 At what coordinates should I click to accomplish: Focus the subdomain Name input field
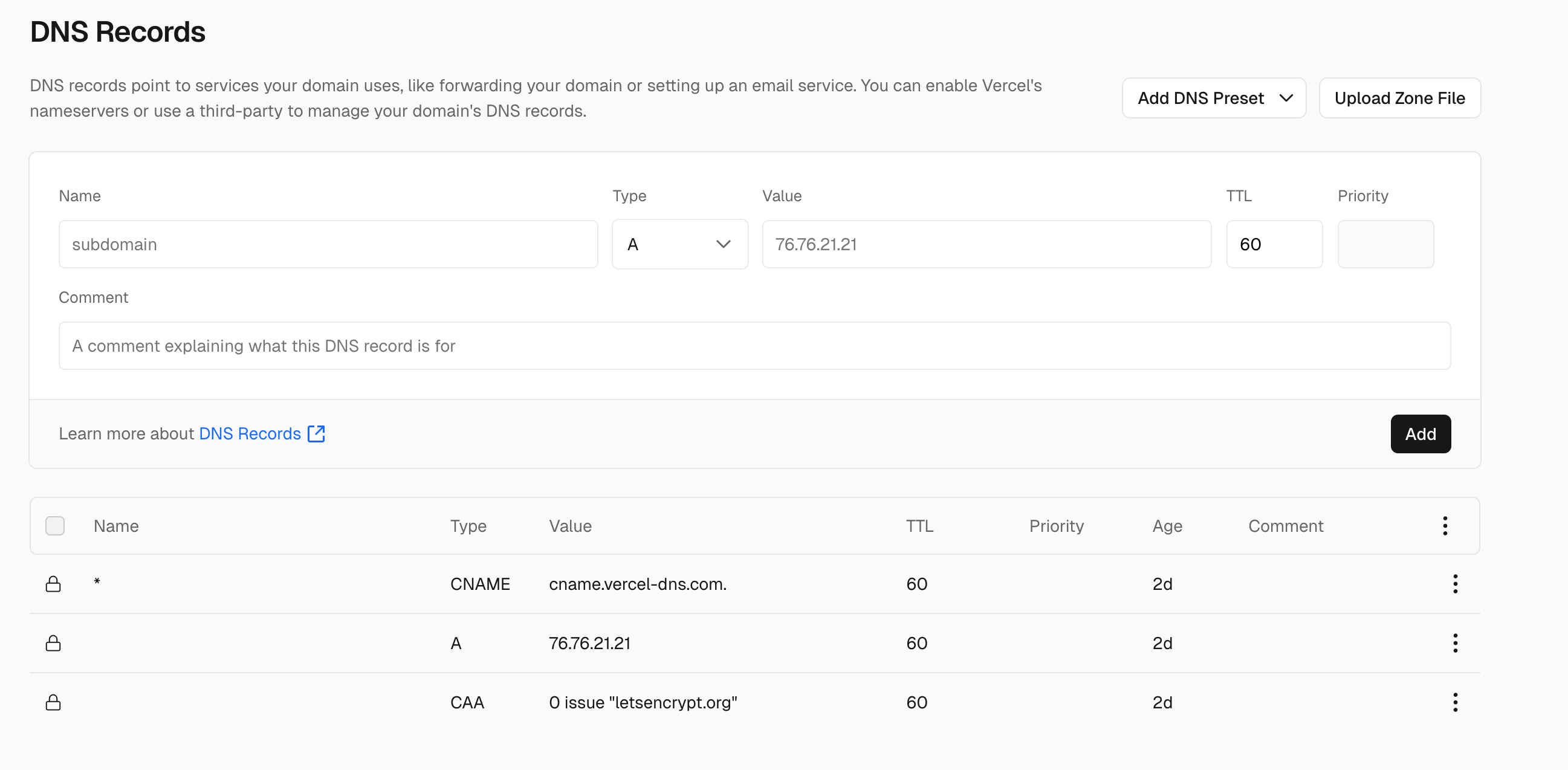(x=328, y=244)
